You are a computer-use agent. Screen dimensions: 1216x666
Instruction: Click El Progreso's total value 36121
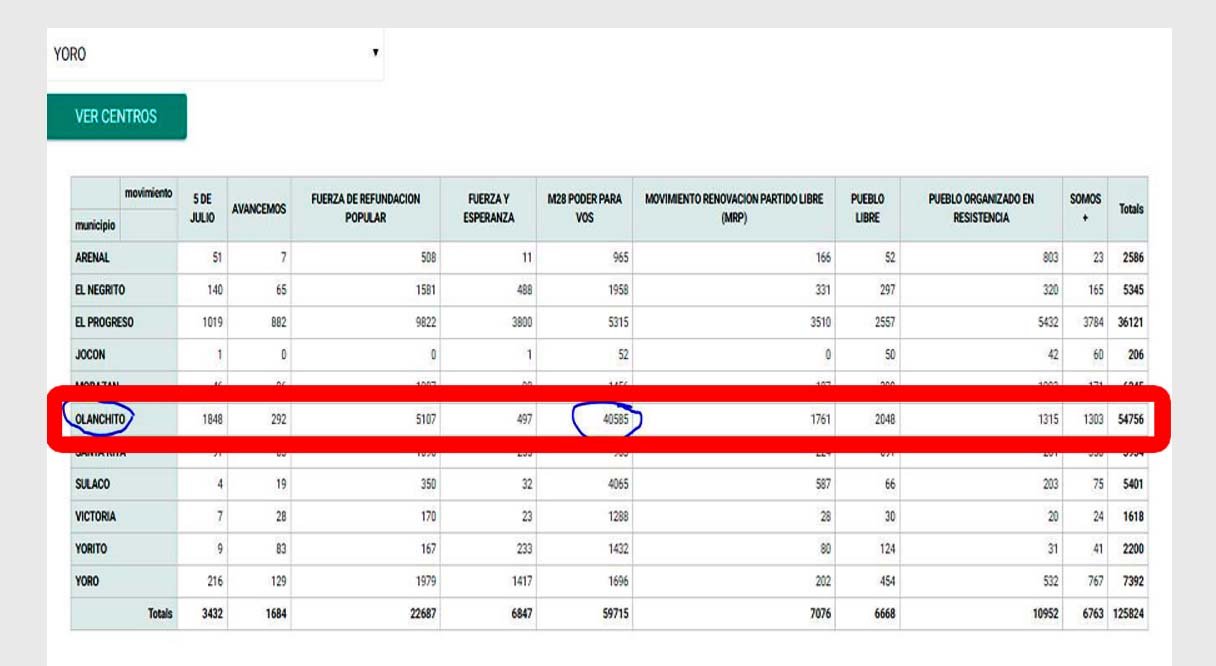click(x=1131, y=322)
